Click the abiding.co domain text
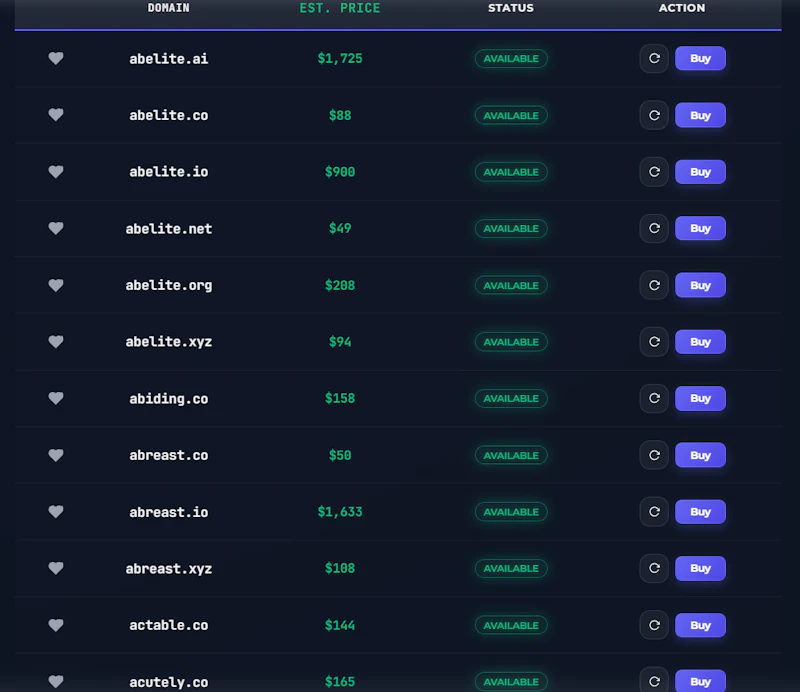The image size is (800, 692). pyautogui.click(x=168, y=399)
